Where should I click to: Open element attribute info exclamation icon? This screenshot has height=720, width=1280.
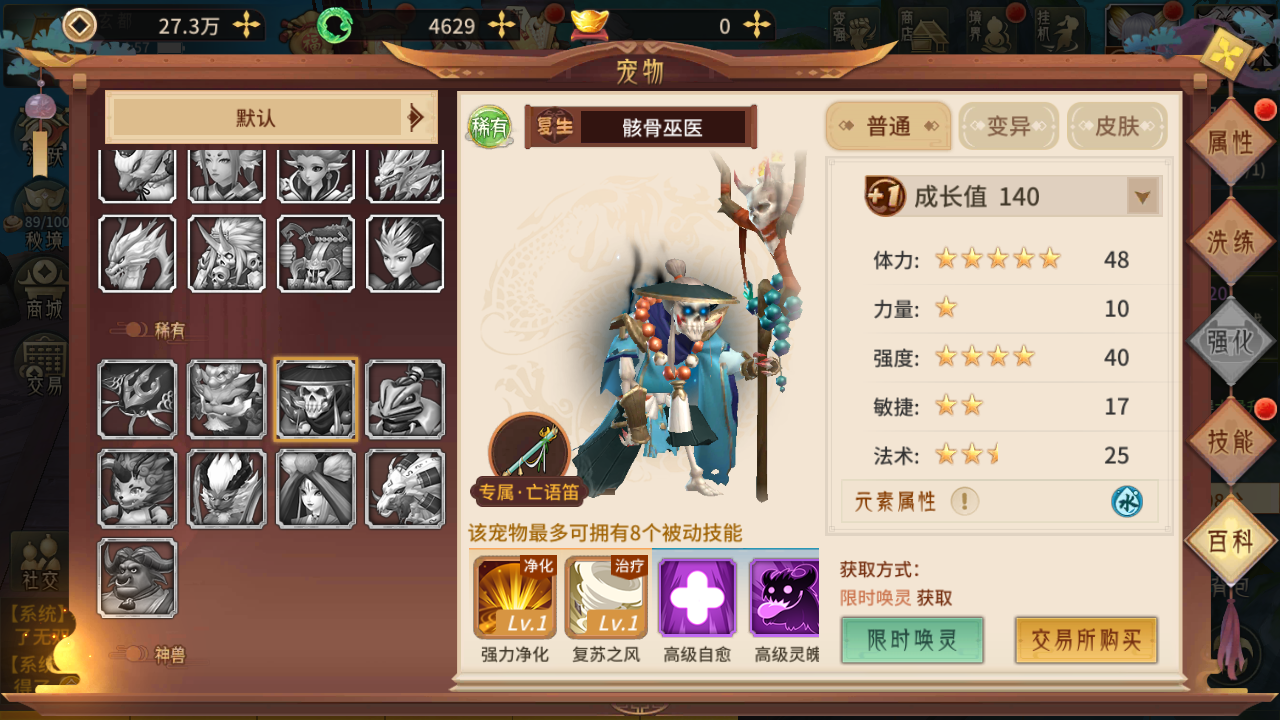[x=964, y=501]
